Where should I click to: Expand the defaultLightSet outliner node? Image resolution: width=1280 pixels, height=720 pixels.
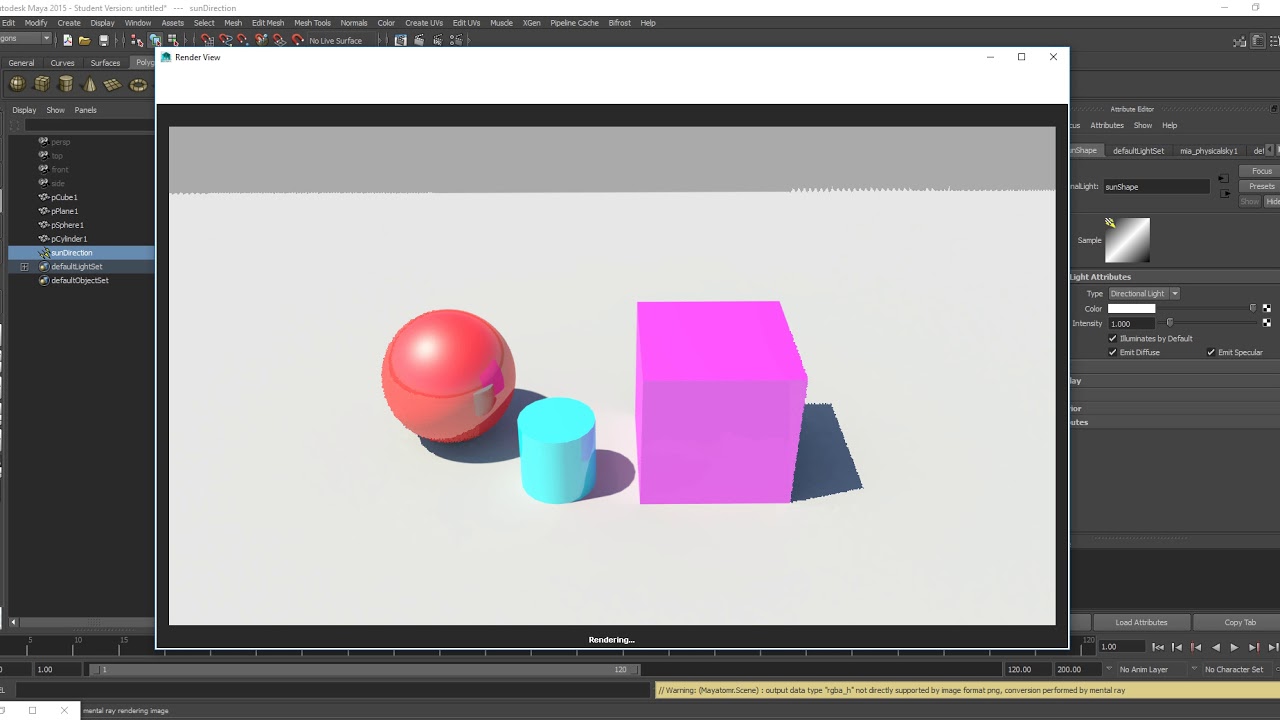[x=24, y=267]
